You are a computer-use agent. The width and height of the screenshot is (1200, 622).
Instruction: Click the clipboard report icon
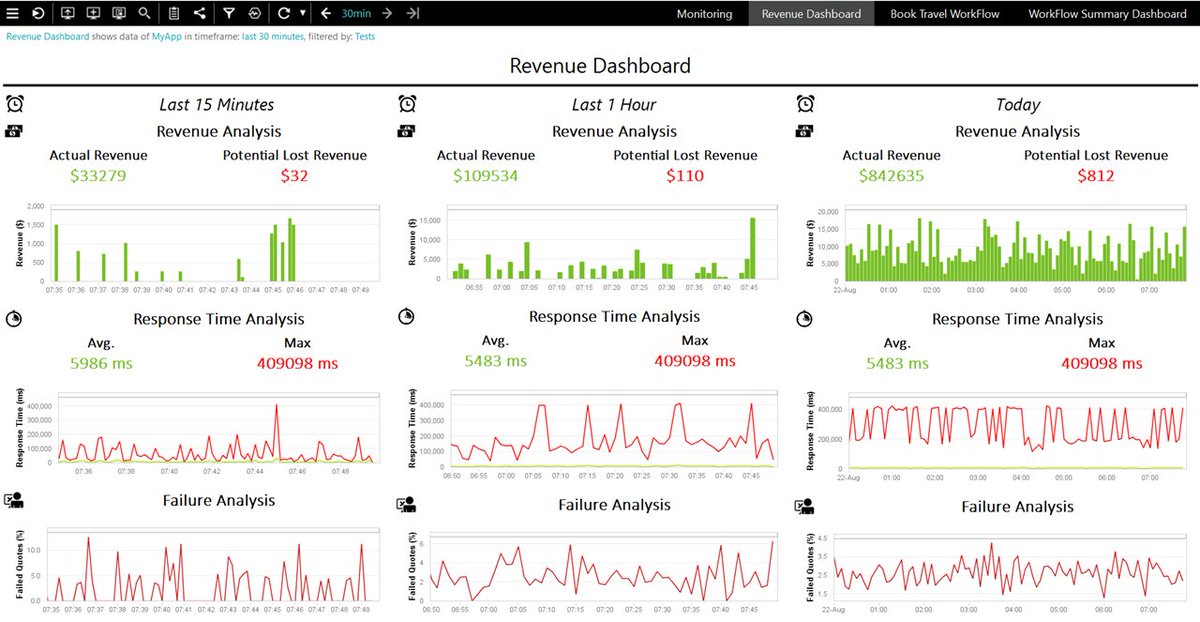[174, 13]
